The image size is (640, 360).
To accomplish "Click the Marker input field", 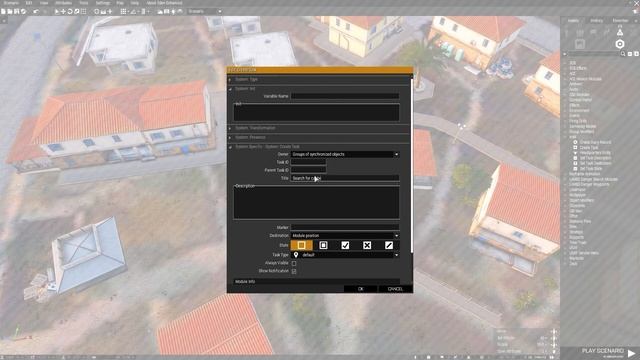I will coord(345,227).
